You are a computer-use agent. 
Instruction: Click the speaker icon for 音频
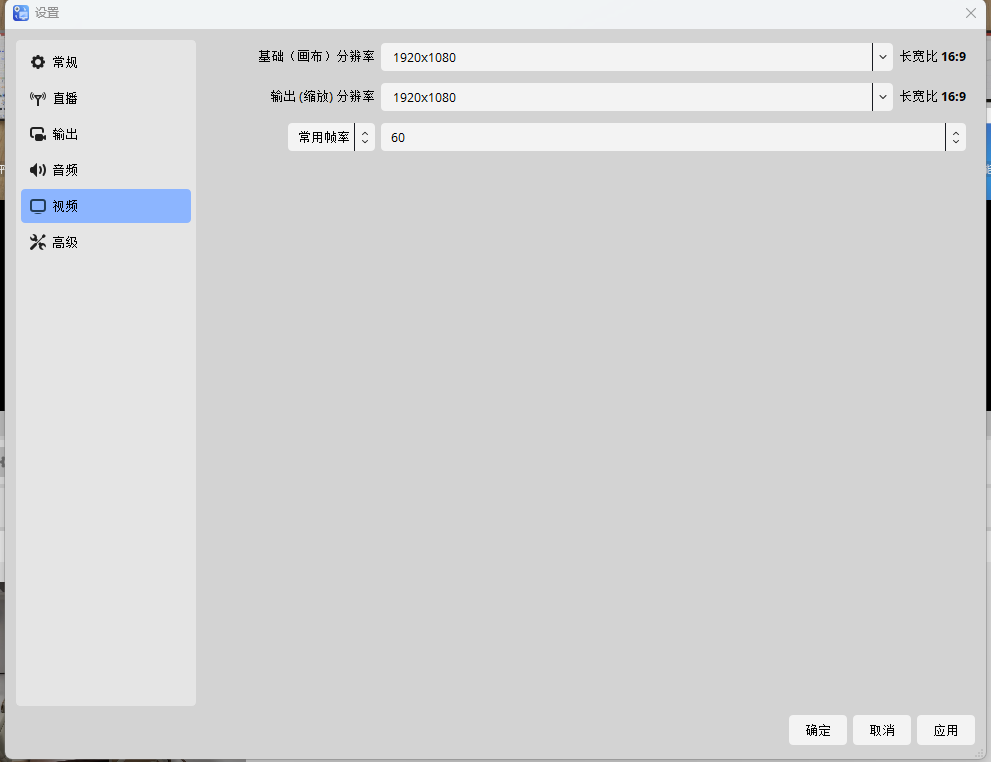click(38, 170)
